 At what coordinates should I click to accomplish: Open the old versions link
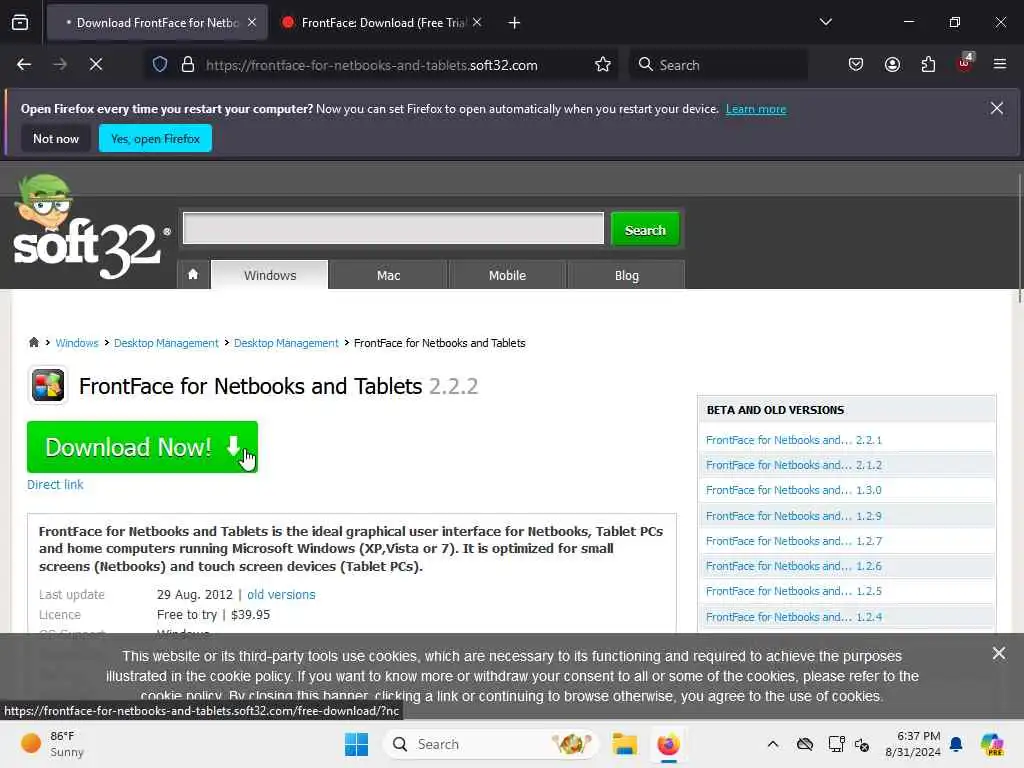tap(281, 594)
